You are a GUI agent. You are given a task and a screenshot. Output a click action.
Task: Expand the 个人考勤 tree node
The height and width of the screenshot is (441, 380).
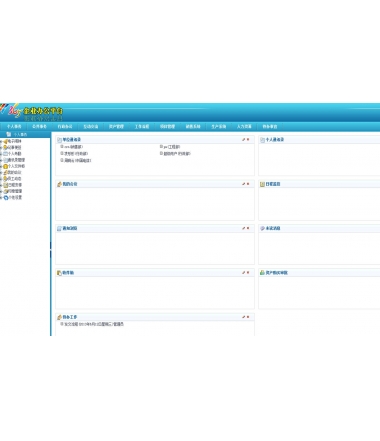point(1,154)
